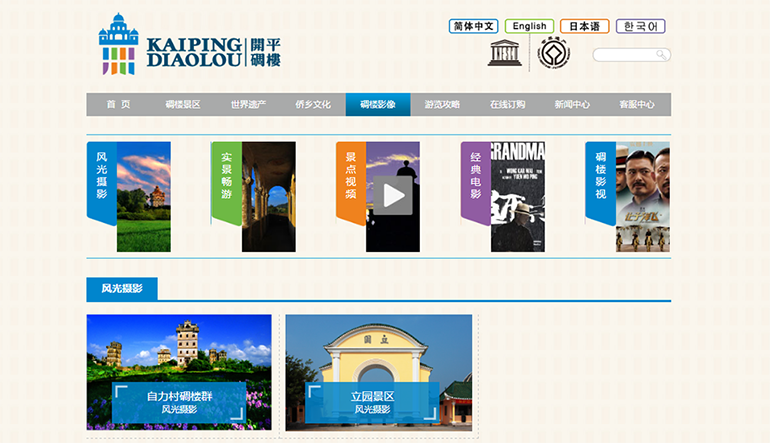Open the green field landscape thumbnail
This screenshot has height=443, width=770.
(x=144, y=197)
